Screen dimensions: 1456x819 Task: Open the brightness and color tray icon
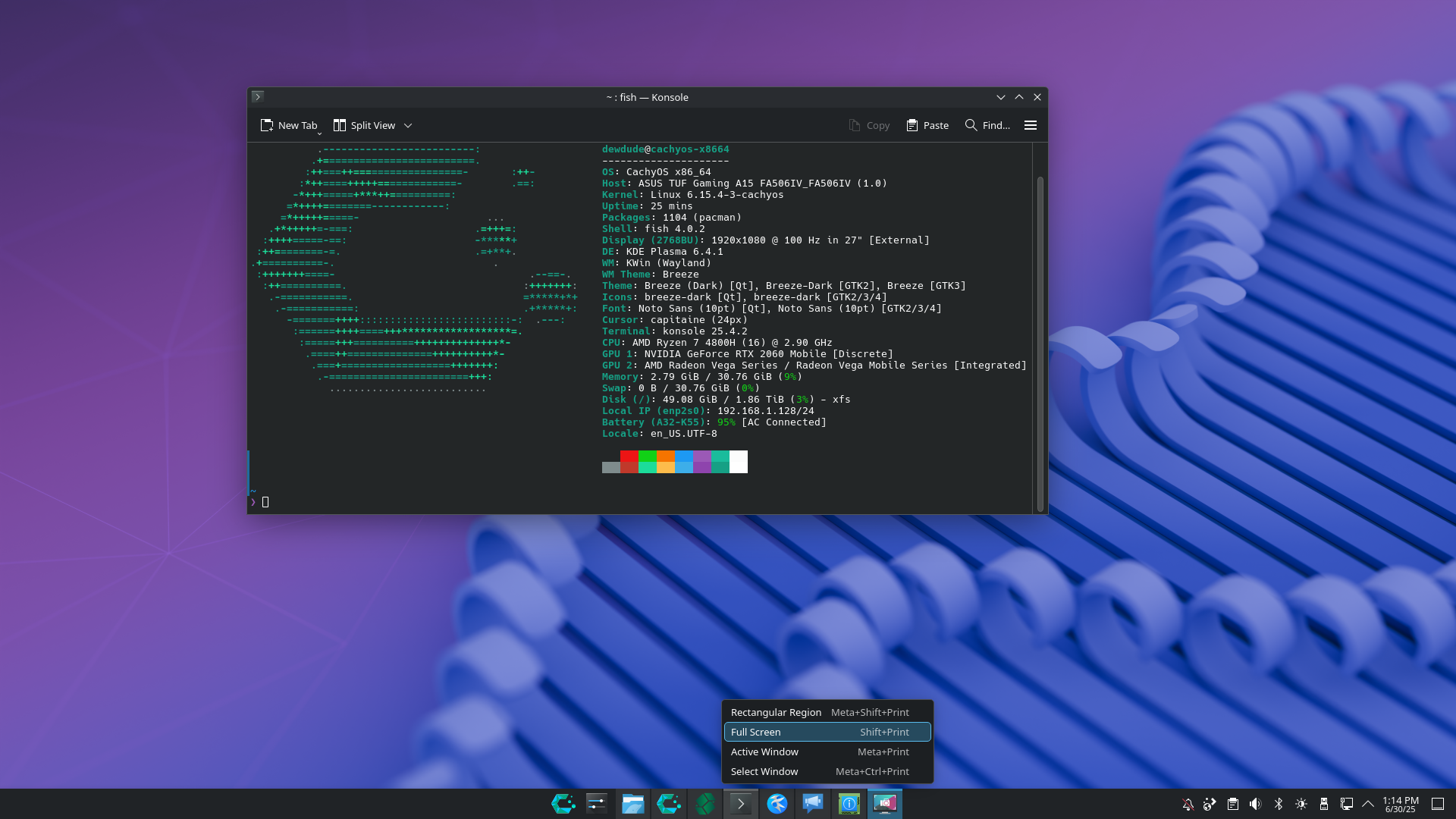pyautogui.click(x=1301, y=804)
